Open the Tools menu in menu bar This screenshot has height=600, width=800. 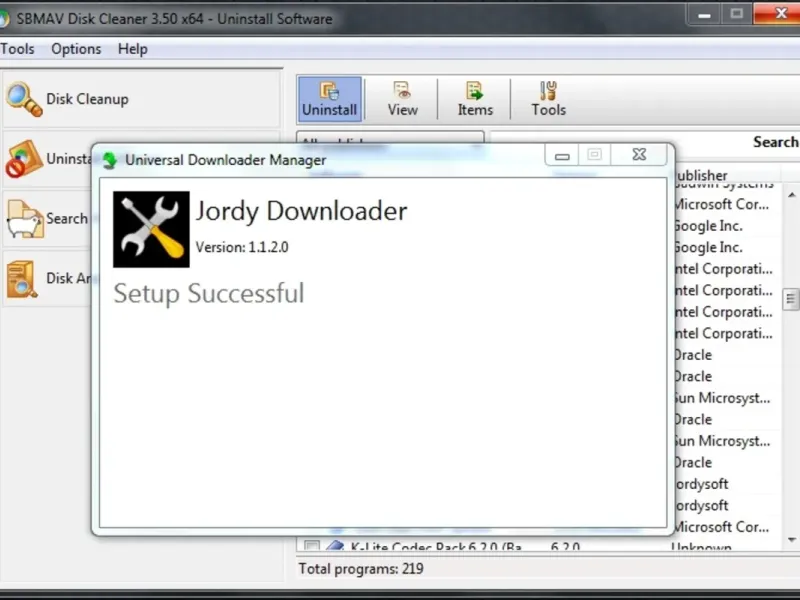coord(17,49)
